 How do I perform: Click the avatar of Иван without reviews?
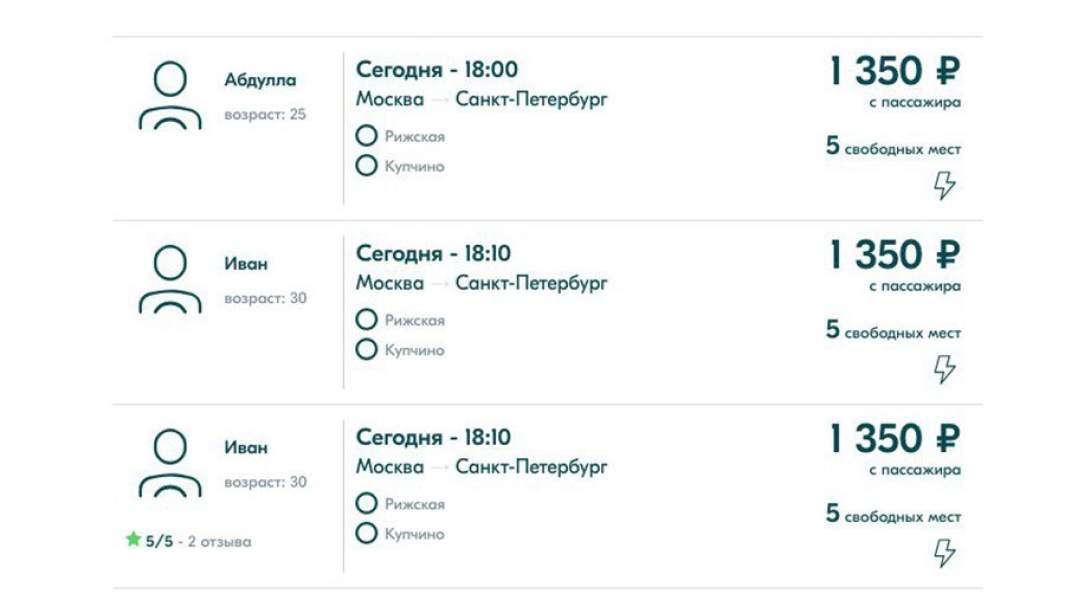coord(170,280)
